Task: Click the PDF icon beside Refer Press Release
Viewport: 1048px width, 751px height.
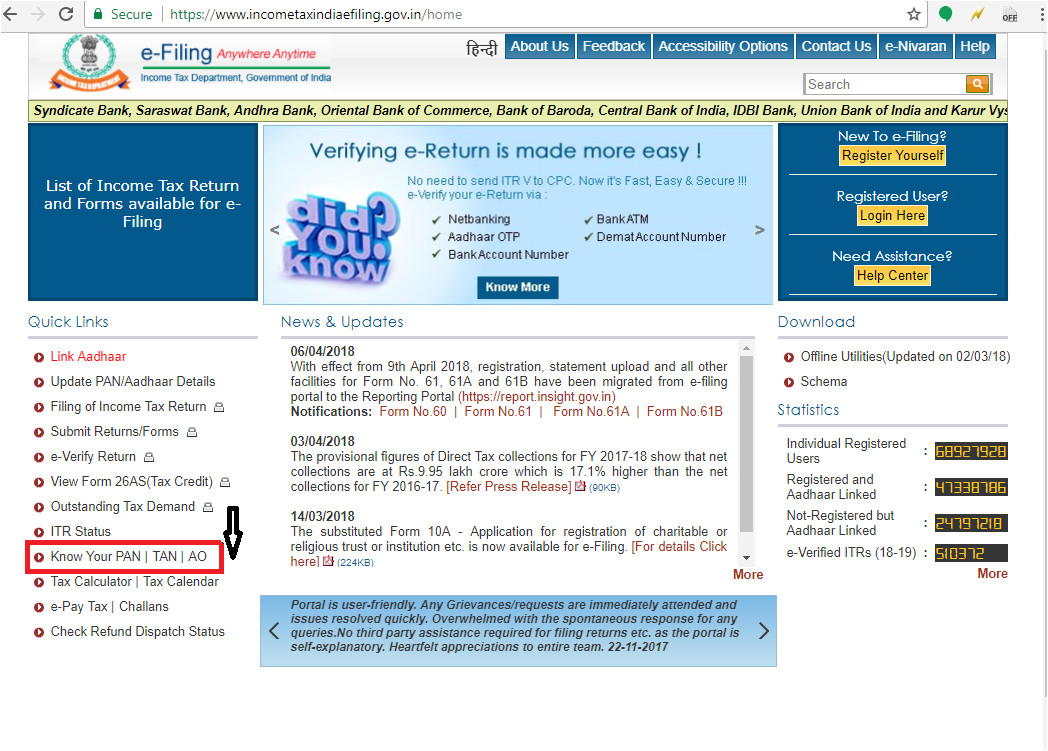Action: [x=579, y=487]
